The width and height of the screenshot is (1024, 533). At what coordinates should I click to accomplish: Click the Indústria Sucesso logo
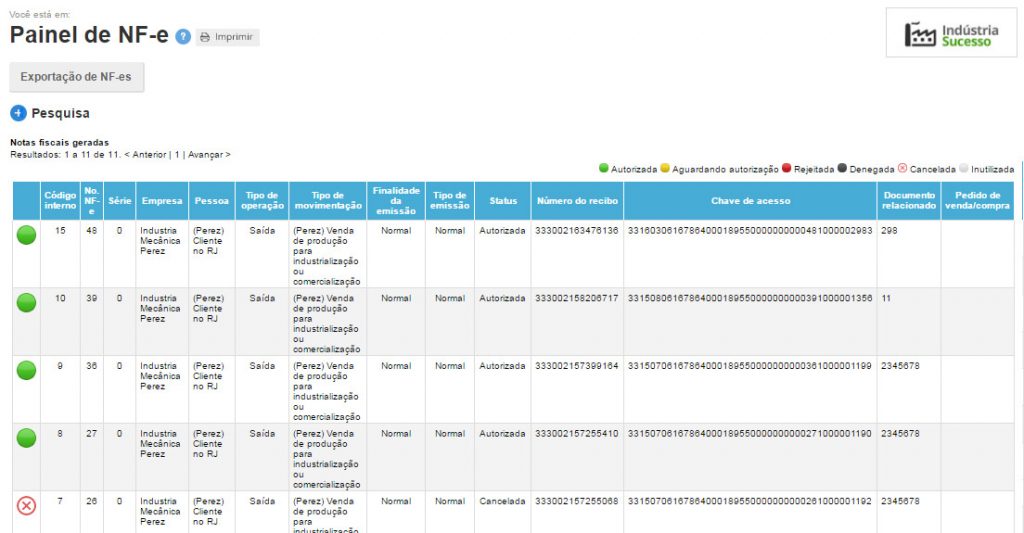point(951,35)
